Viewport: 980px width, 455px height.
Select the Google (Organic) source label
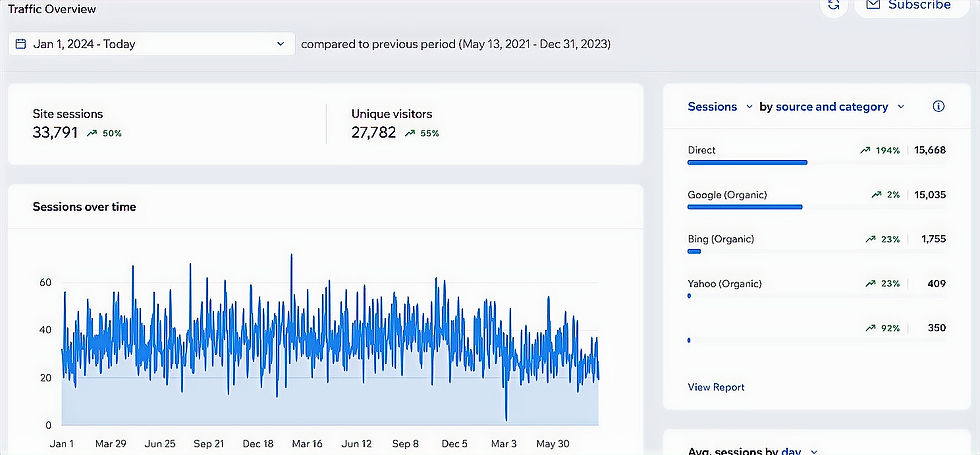pos(727,194)
